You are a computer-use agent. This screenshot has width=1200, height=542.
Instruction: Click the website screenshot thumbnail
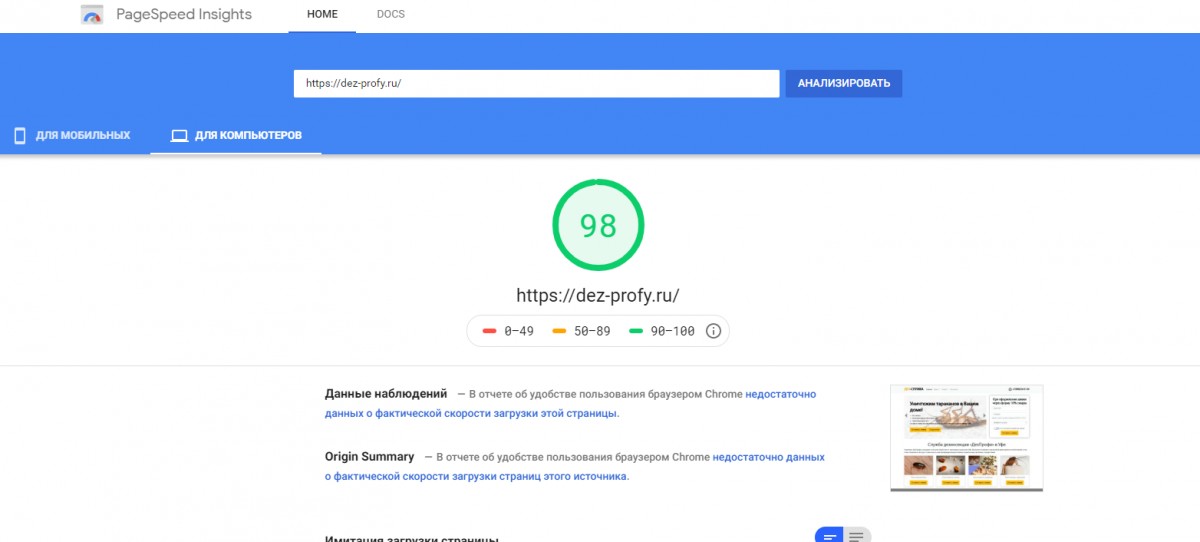click(x=966, y=438)
